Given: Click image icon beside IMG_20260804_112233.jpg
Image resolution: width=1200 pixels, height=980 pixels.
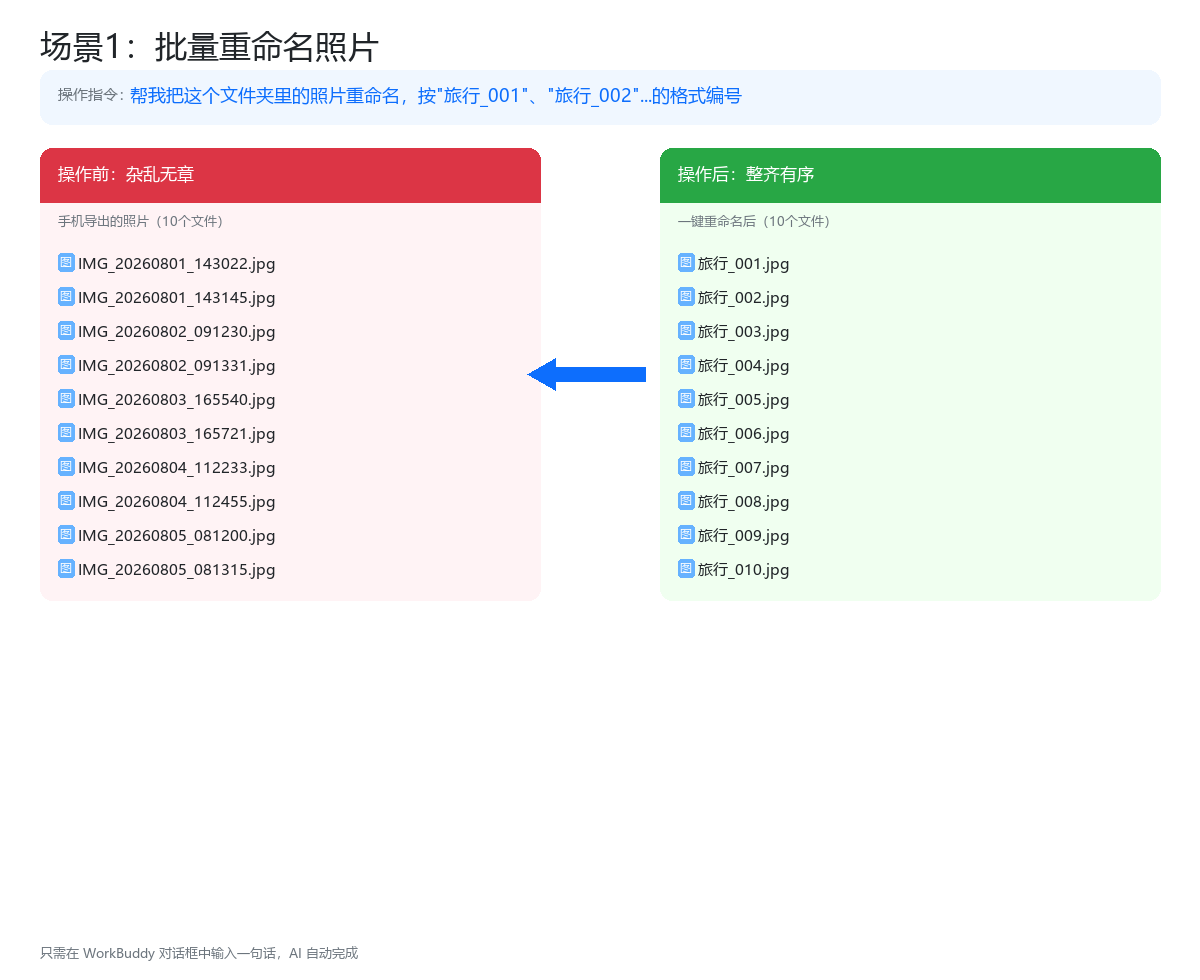Looking at the screenshot, I should click(x=66, y=466).
